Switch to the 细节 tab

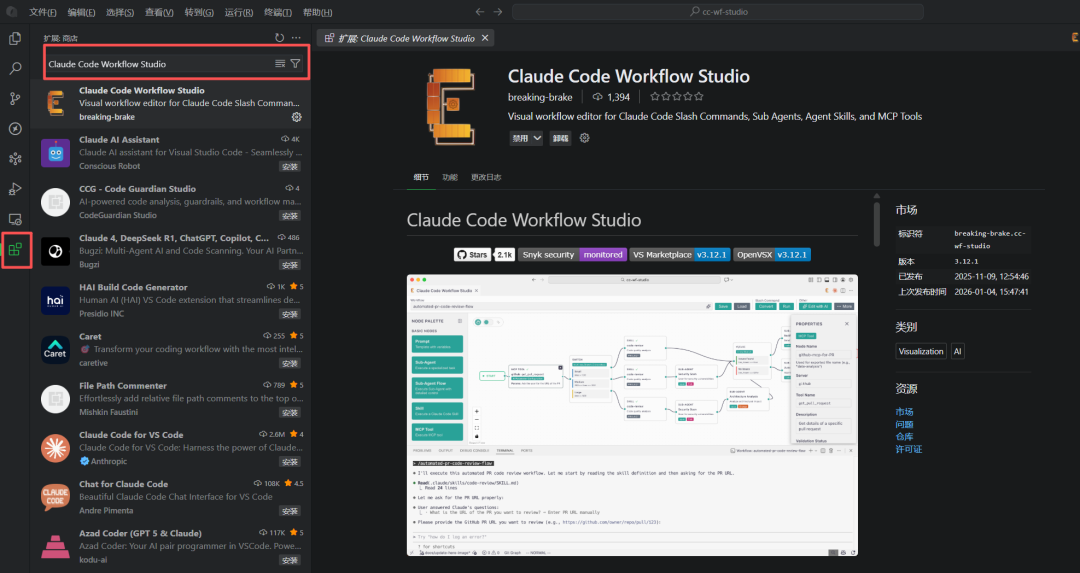pyautogui.click(x=421, y=178)
